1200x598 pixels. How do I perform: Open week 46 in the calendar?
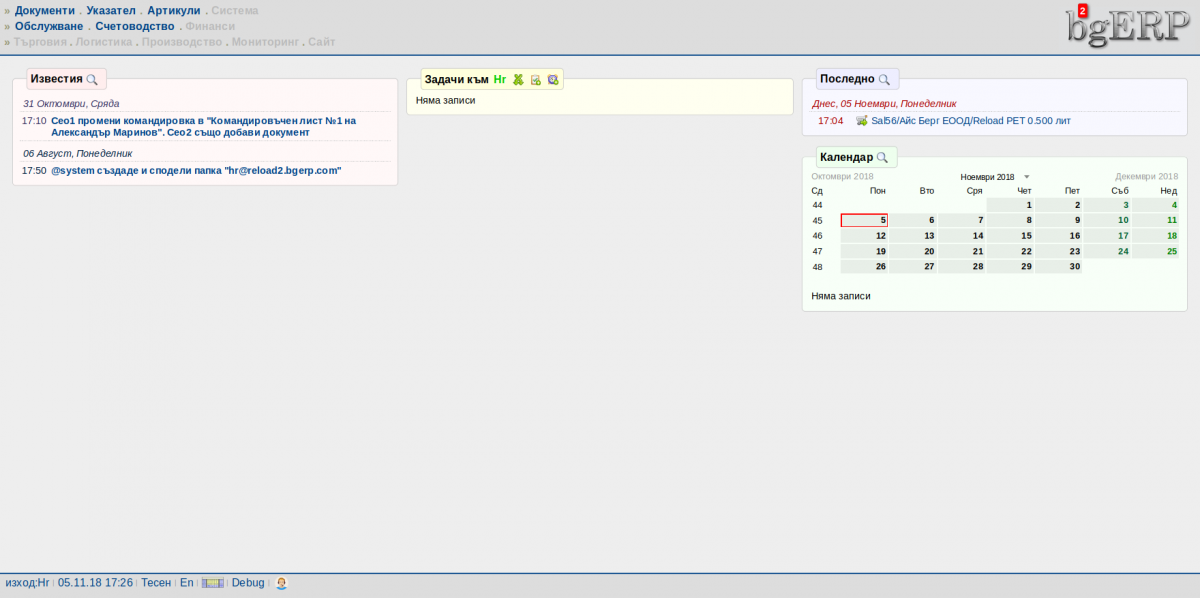click(x=818, y=236)
